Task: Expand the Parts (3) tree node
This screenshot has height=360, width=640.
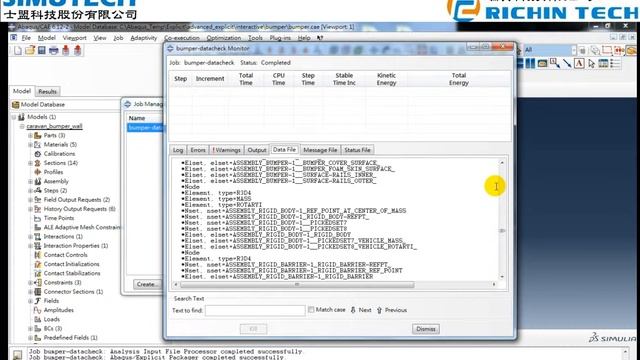Action: click(30, 136)
